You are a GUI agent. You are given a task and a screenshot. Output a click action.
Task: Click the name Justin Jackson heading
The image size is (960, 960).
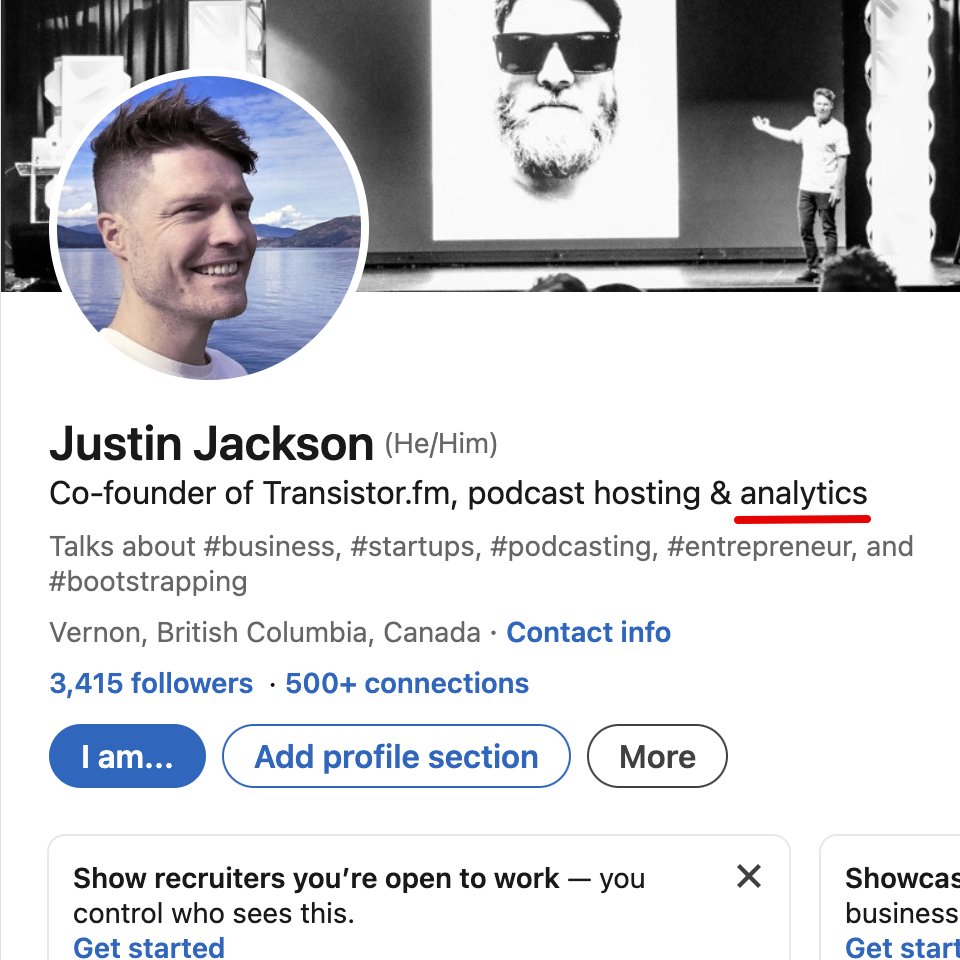(x=211, y=444)
